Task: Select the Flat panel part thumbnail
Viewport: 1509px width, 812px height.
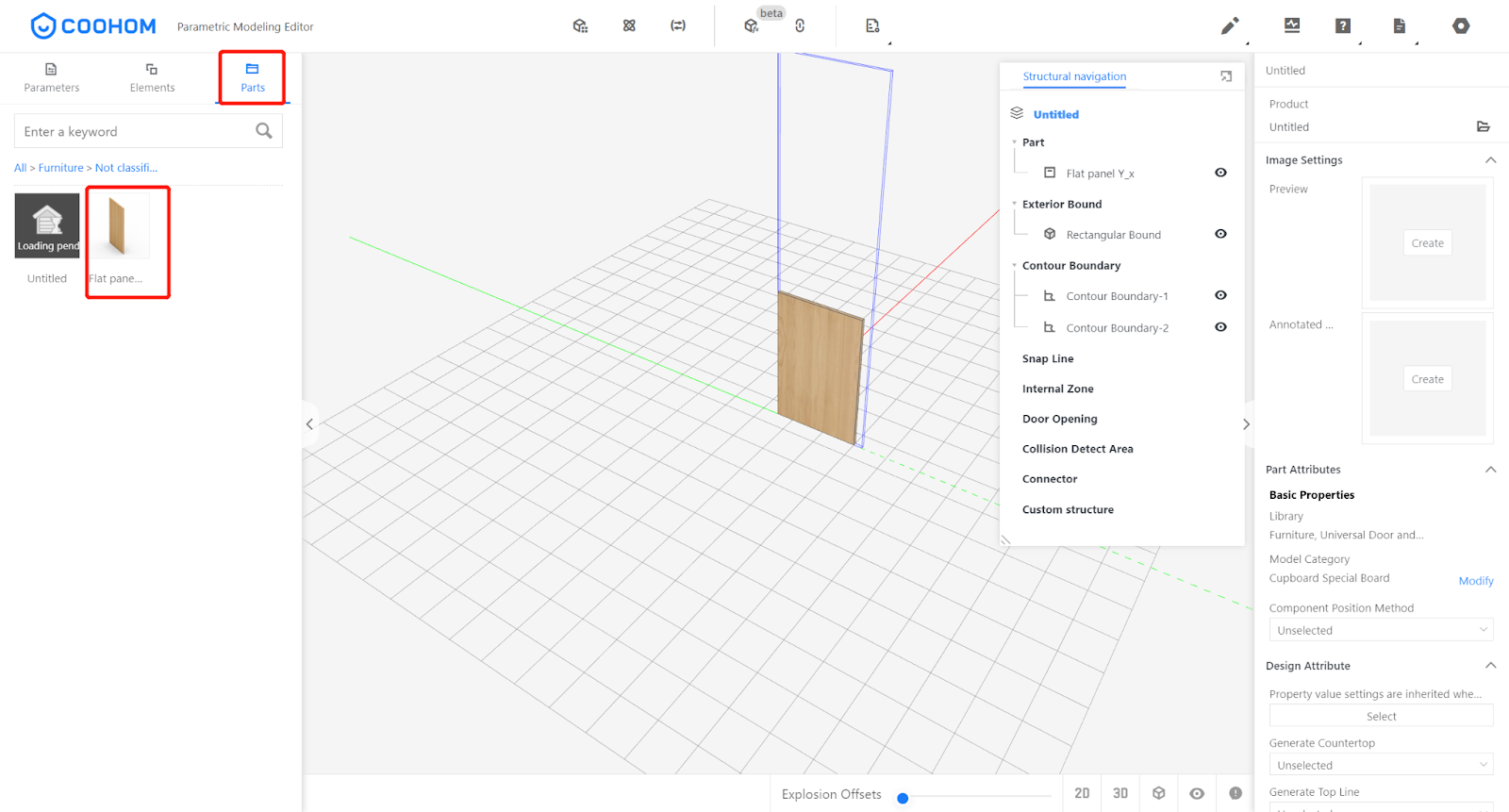Action: tap(118, 227)
